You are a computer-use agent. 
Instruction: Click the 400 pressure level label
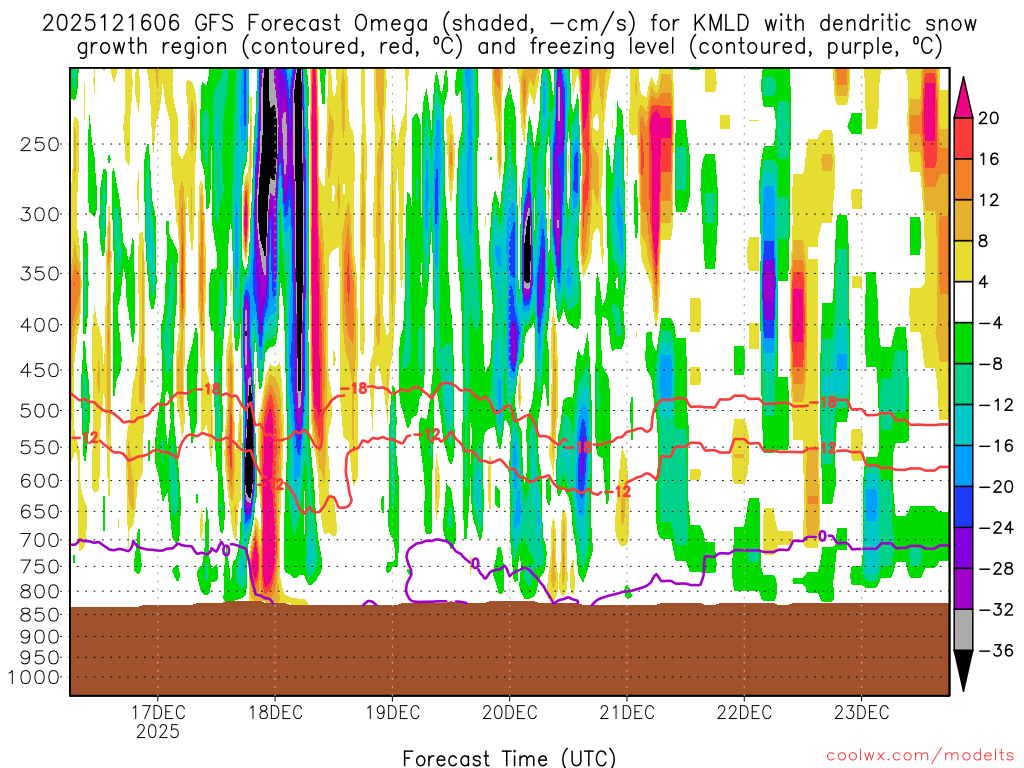point(40,325)
